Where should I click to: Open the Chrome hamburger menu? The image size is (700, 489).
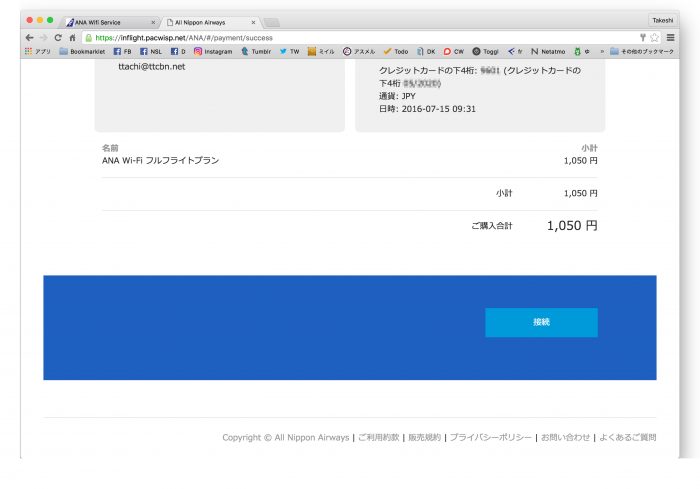(x=670, y=37)
